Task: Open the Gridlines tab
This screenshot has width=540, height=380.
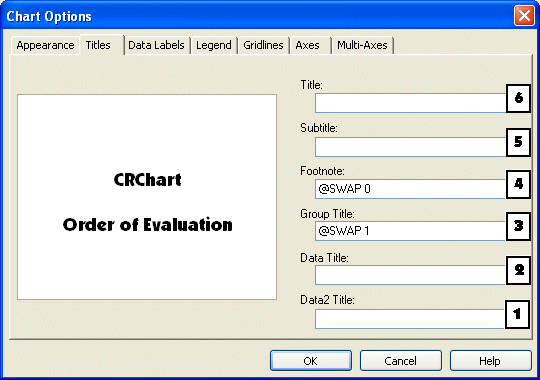Action: click(x=263, y=45)
